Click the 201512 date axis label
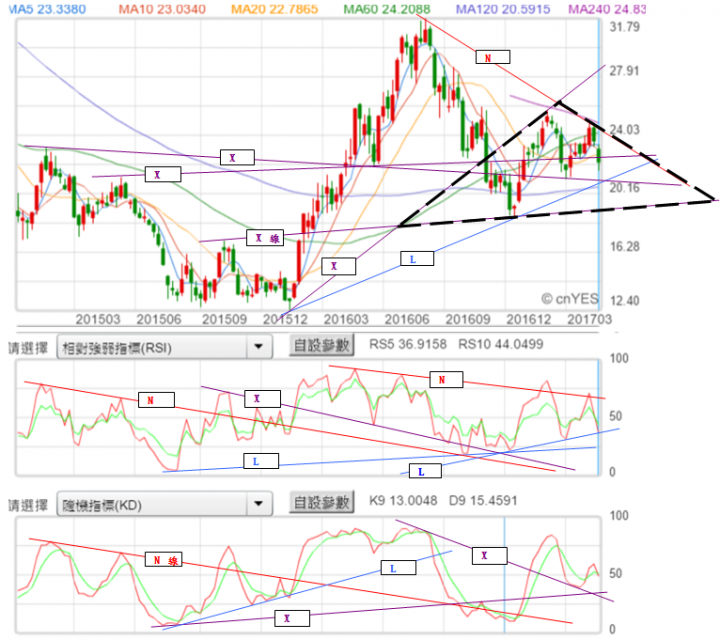 [285, 320]
